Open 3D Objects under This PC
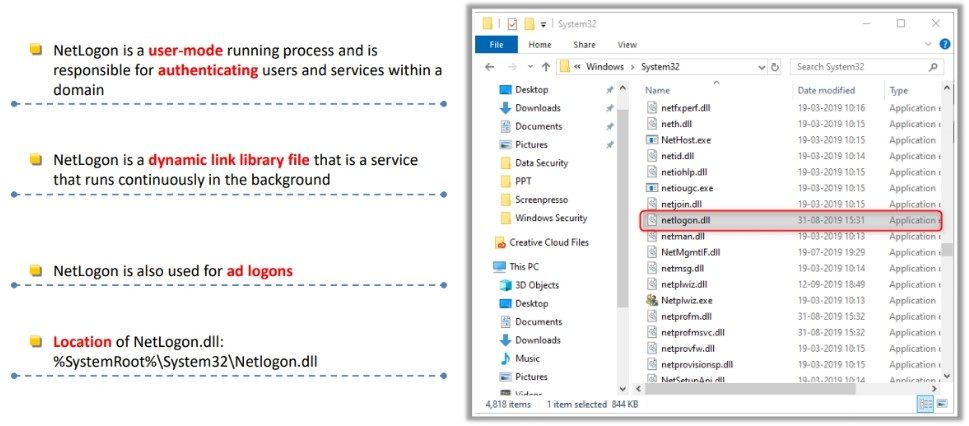The image size is (969, 426). coord(528,285)
